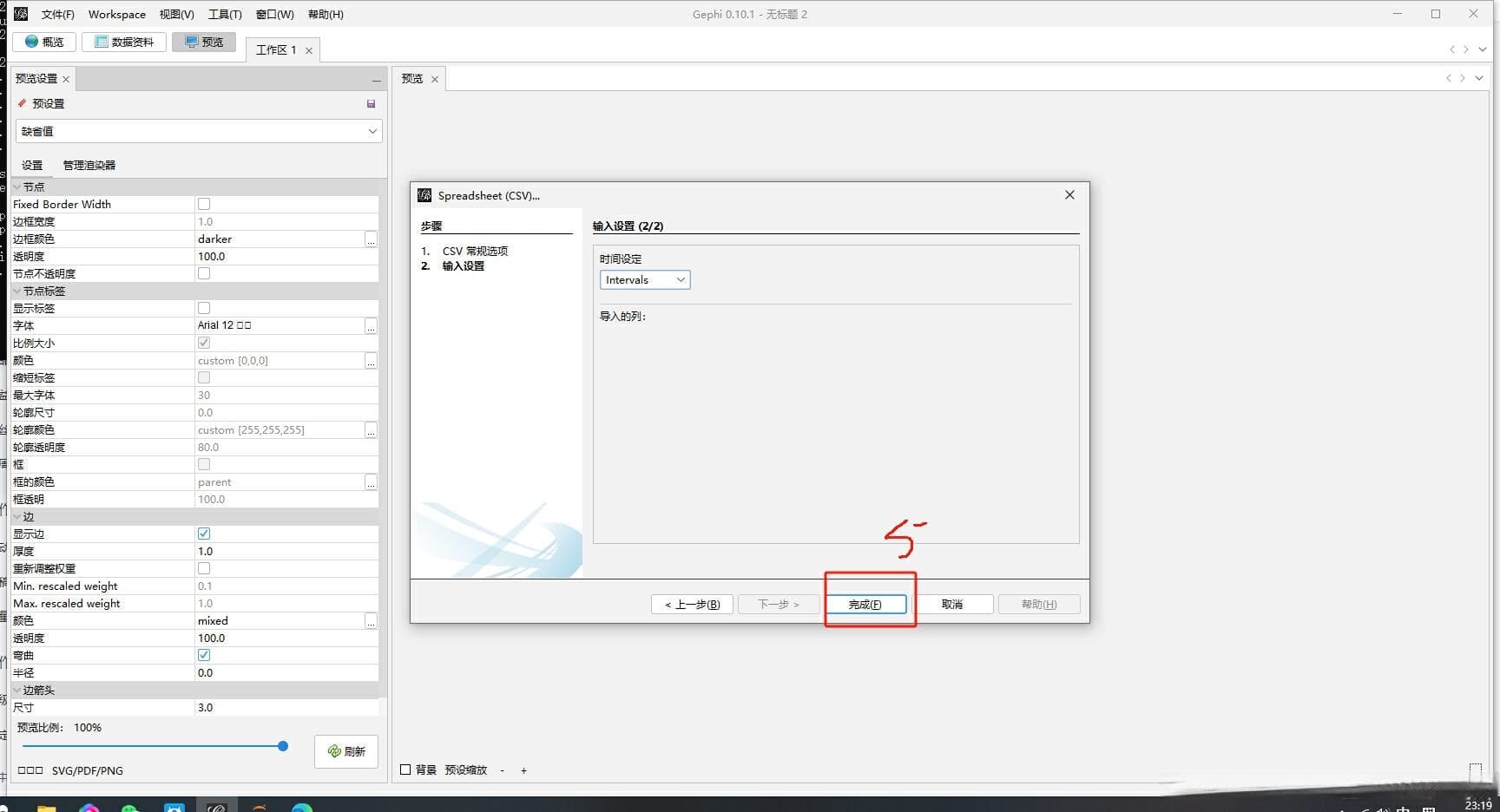Open the edge 颜色 mixed ellipsis button

click(x=371, y=620)
